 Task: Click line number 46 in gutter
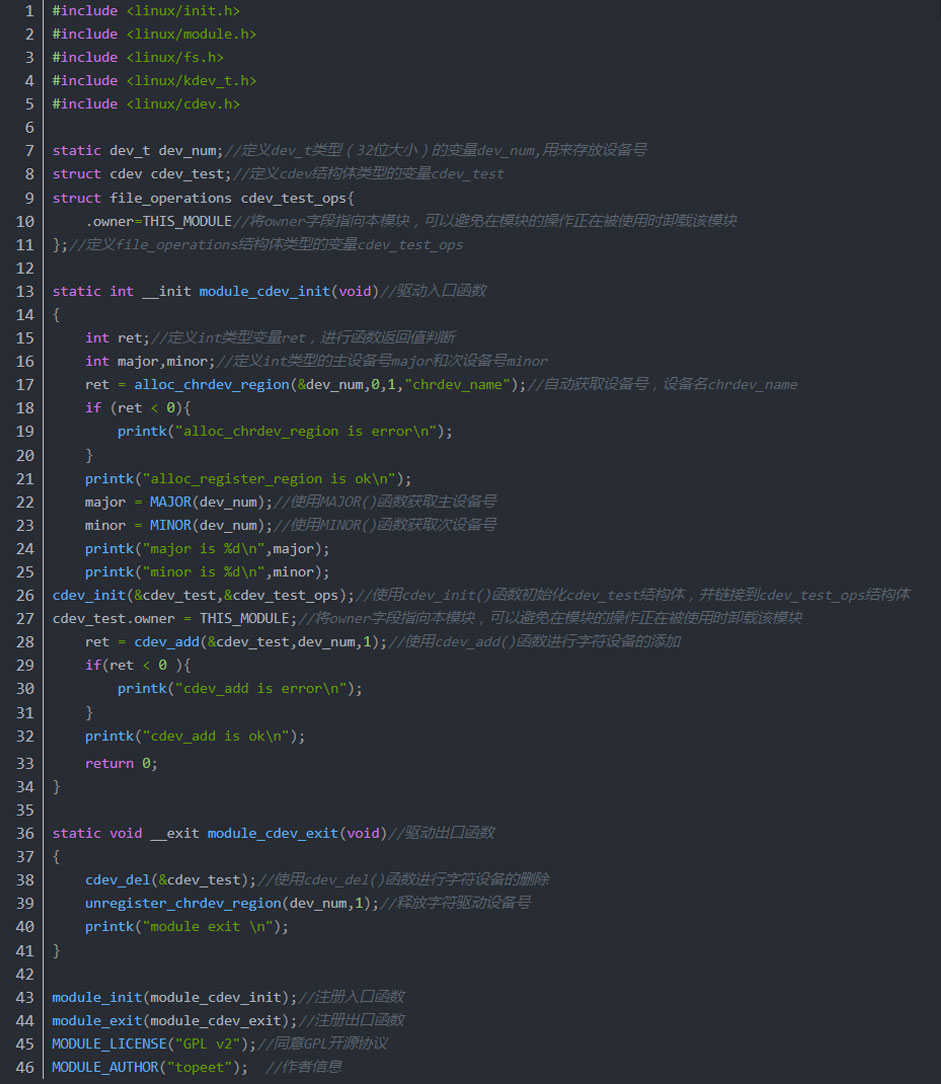[x=25, y=1067]
